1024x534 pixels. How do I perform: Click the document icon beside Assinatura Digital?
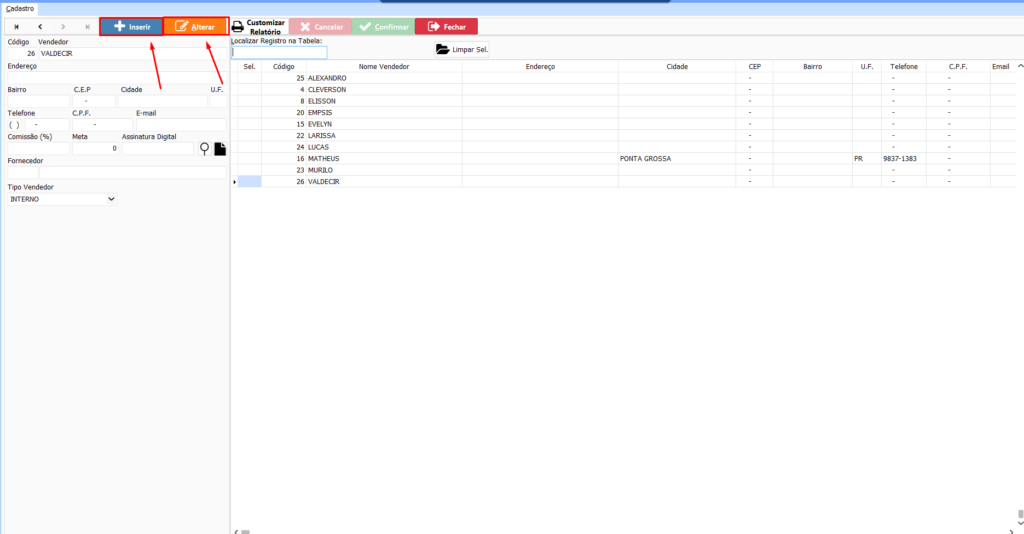(220, 149)
